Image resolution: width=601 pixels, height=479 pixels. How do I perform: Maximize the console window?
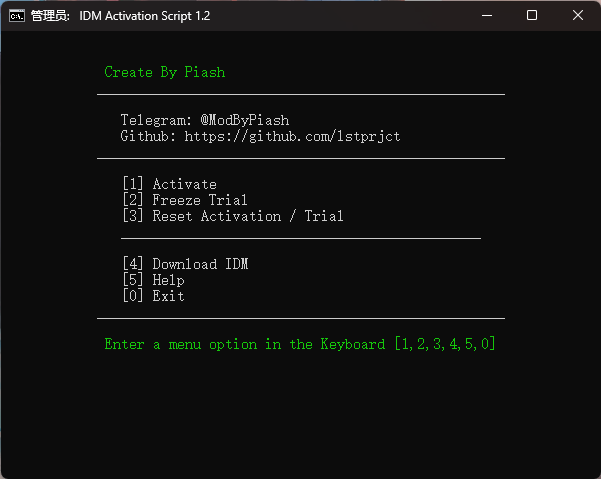(532, 16)
